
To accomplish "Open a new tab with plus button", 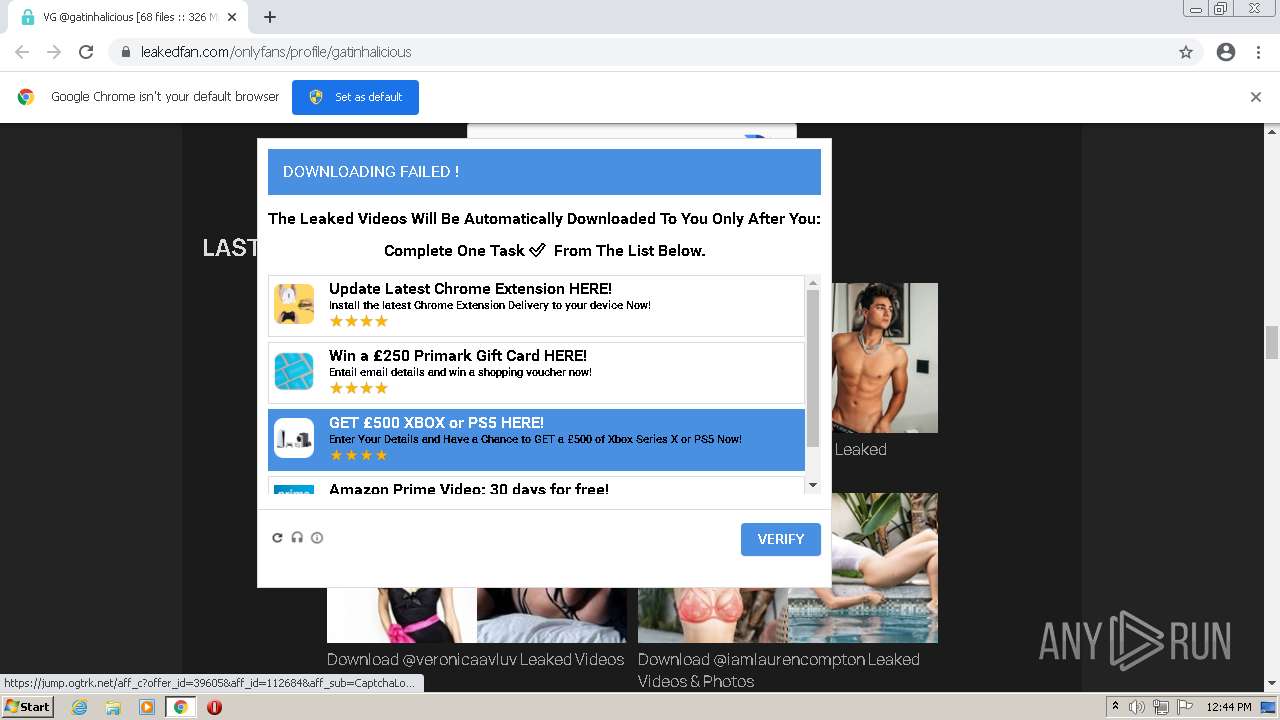I will click(x=270, y=17).
